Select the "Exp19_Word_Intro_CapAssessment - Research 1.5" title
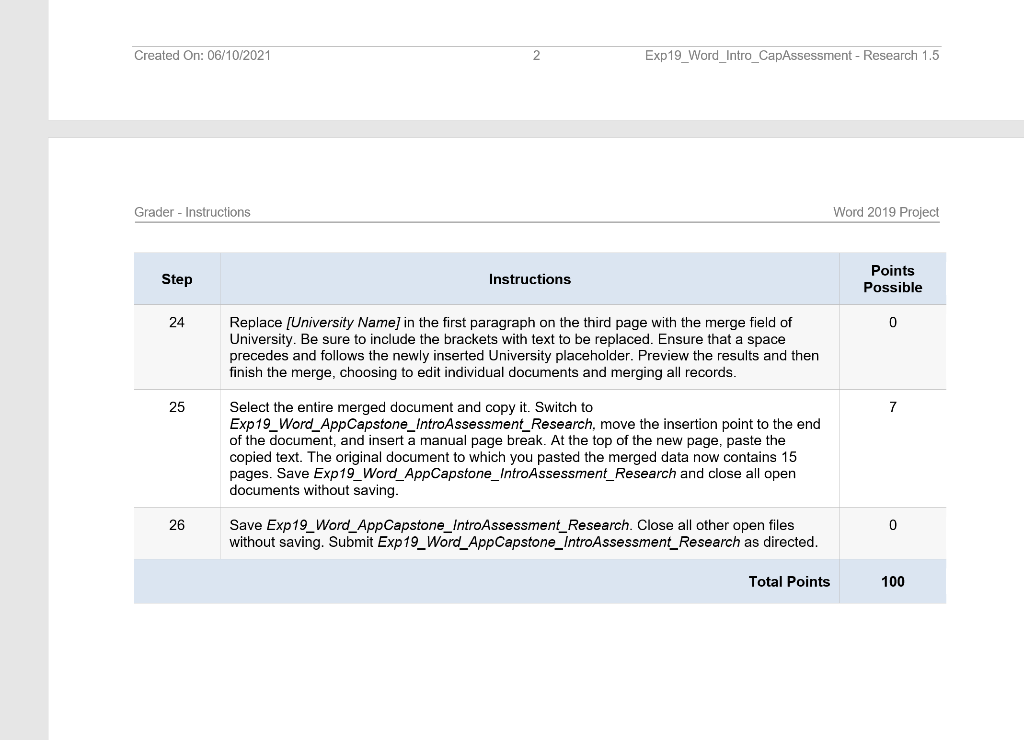1024x740 pixels. coord(793,55)
